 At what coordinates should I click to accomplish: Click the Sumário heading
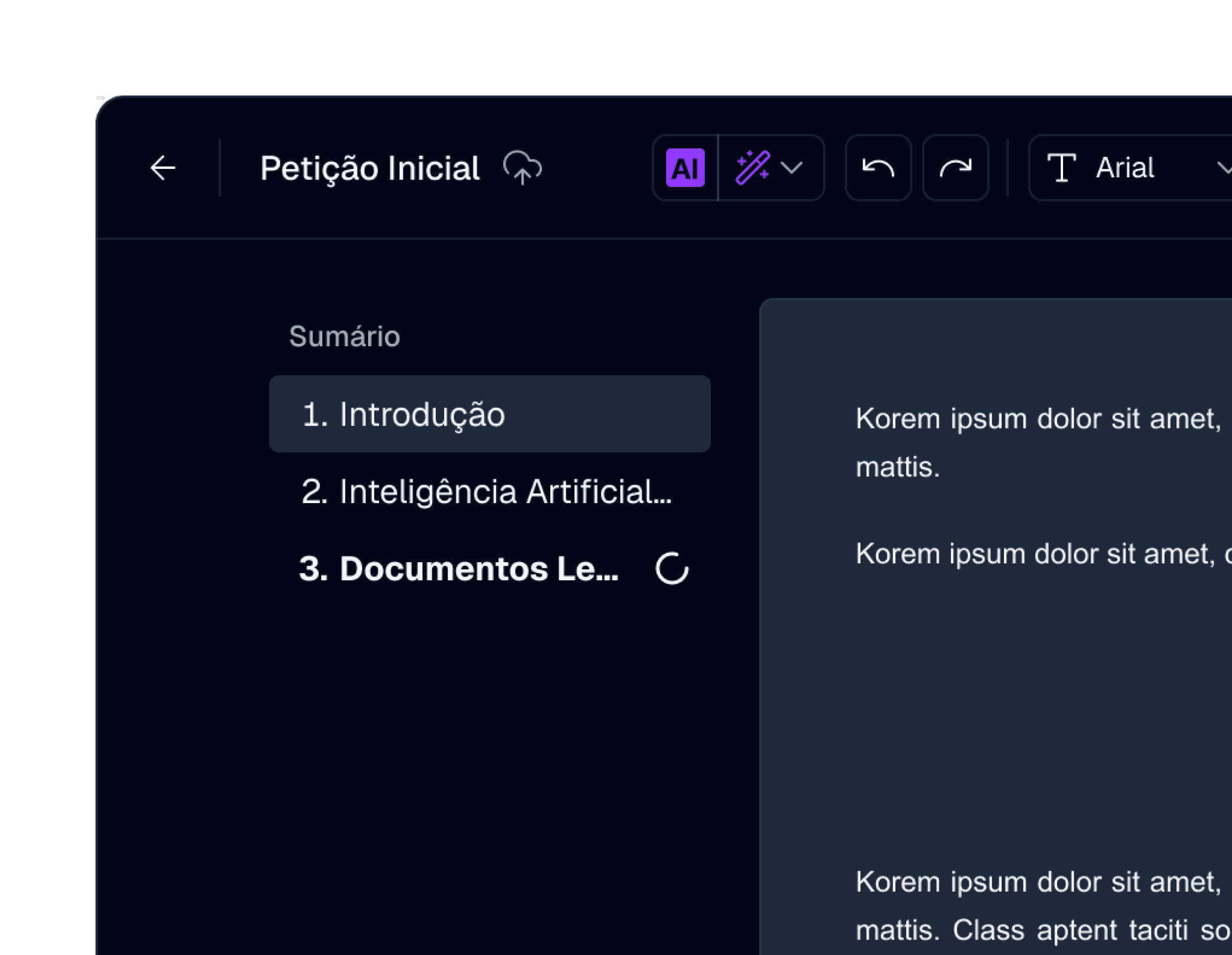pyautogui.click(x=344, y=336)
